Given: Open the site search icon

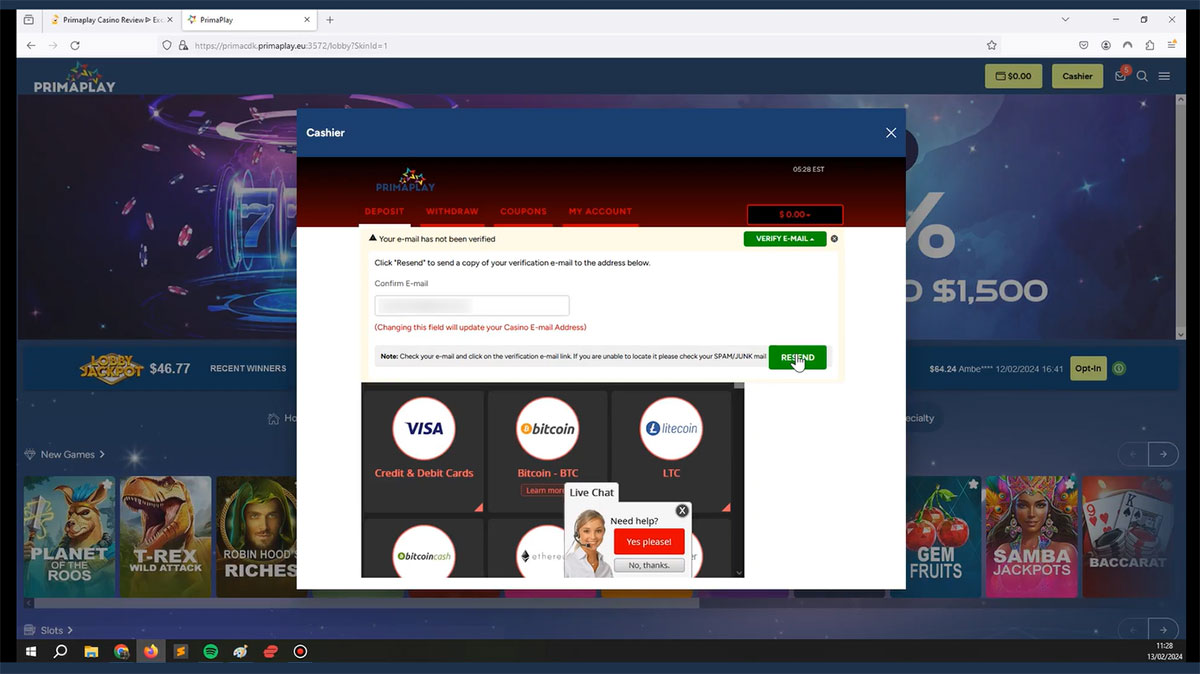Looking at the screenshot, I should point(1142,76).
